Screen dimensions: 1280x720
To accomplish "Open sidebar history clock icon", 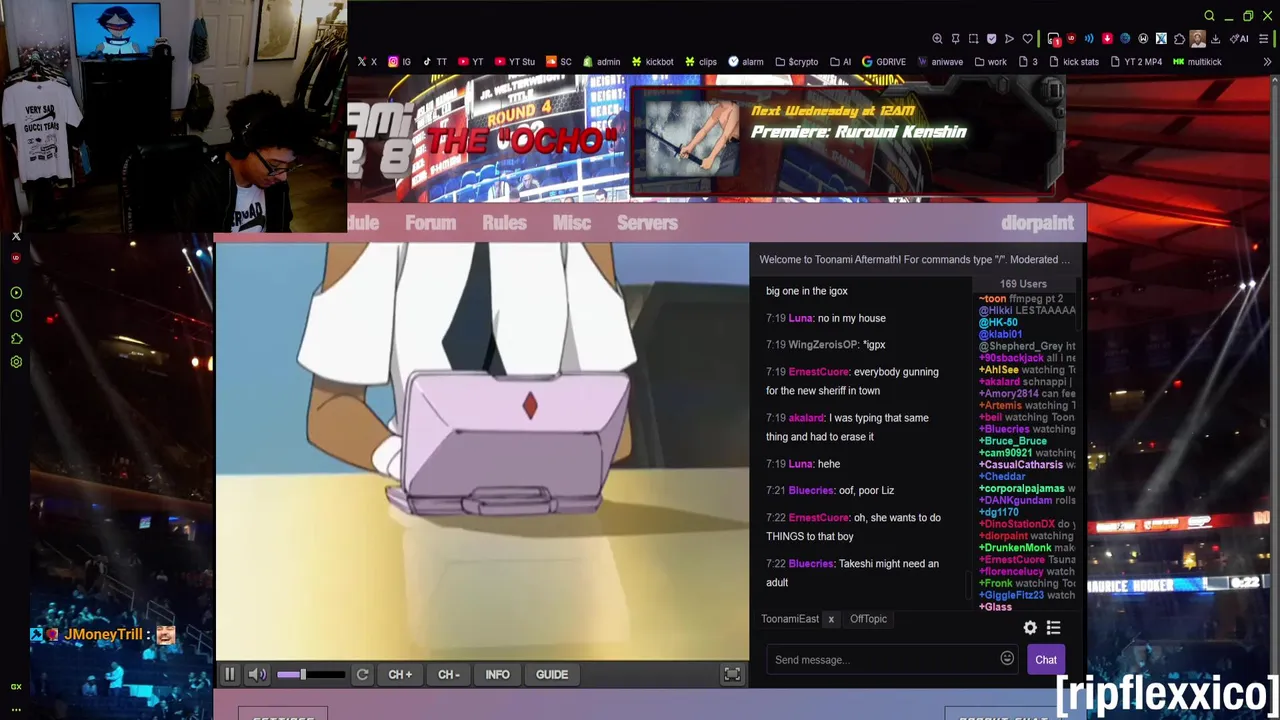I will point(16,316).
